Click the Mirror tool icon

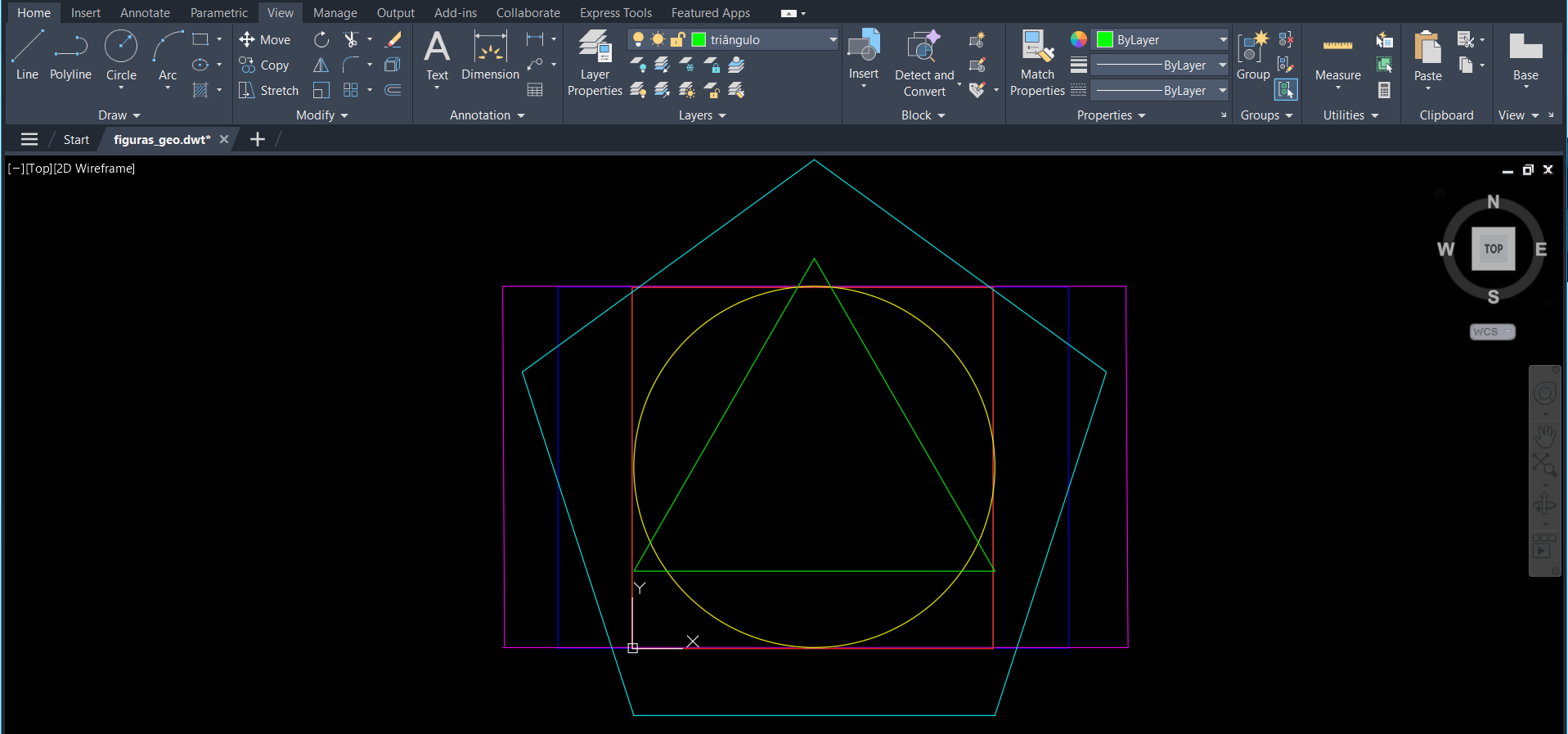tap(321, 65)
